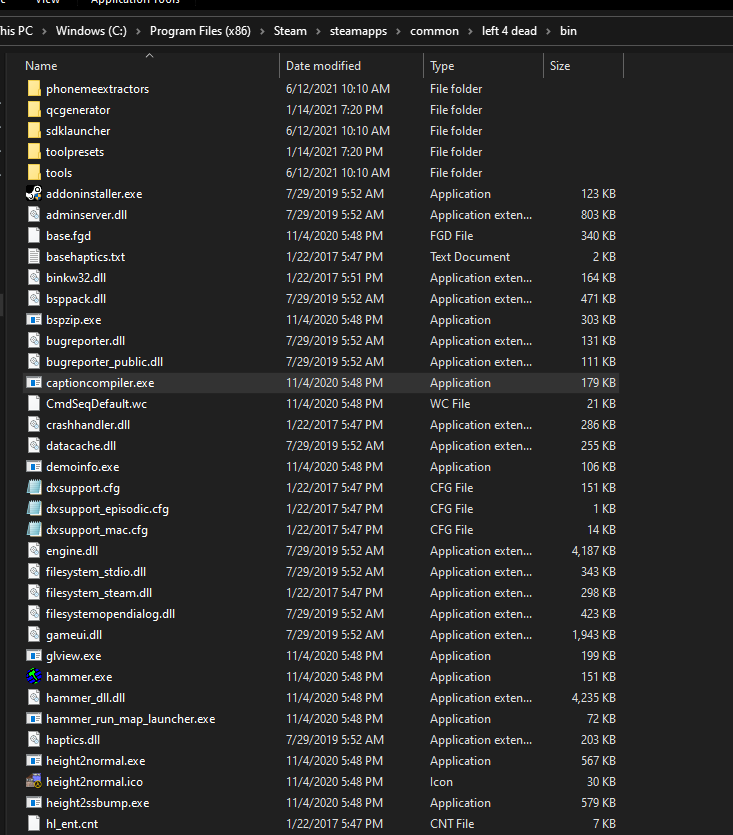This screenshot has height=835, width=733.
Task: Click the toolpresets folder icon
Action: click(34, 152)
